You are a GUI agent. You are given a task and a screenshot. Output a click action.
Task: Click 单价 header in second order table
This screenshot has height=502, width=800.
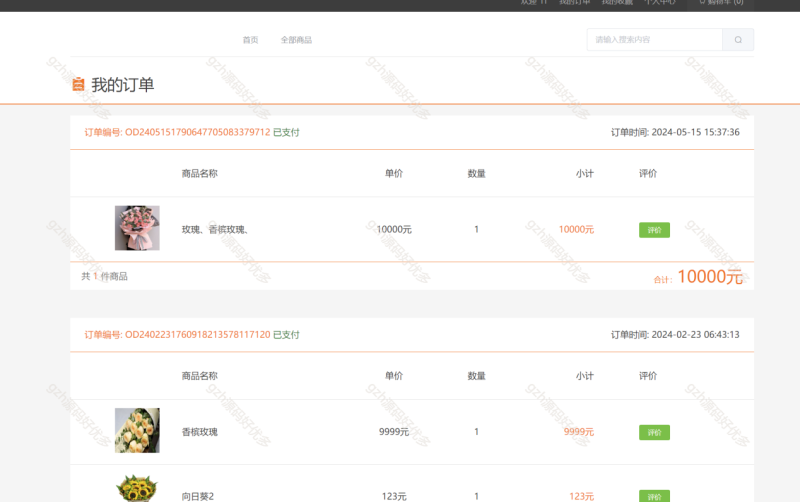coord(394,376)
